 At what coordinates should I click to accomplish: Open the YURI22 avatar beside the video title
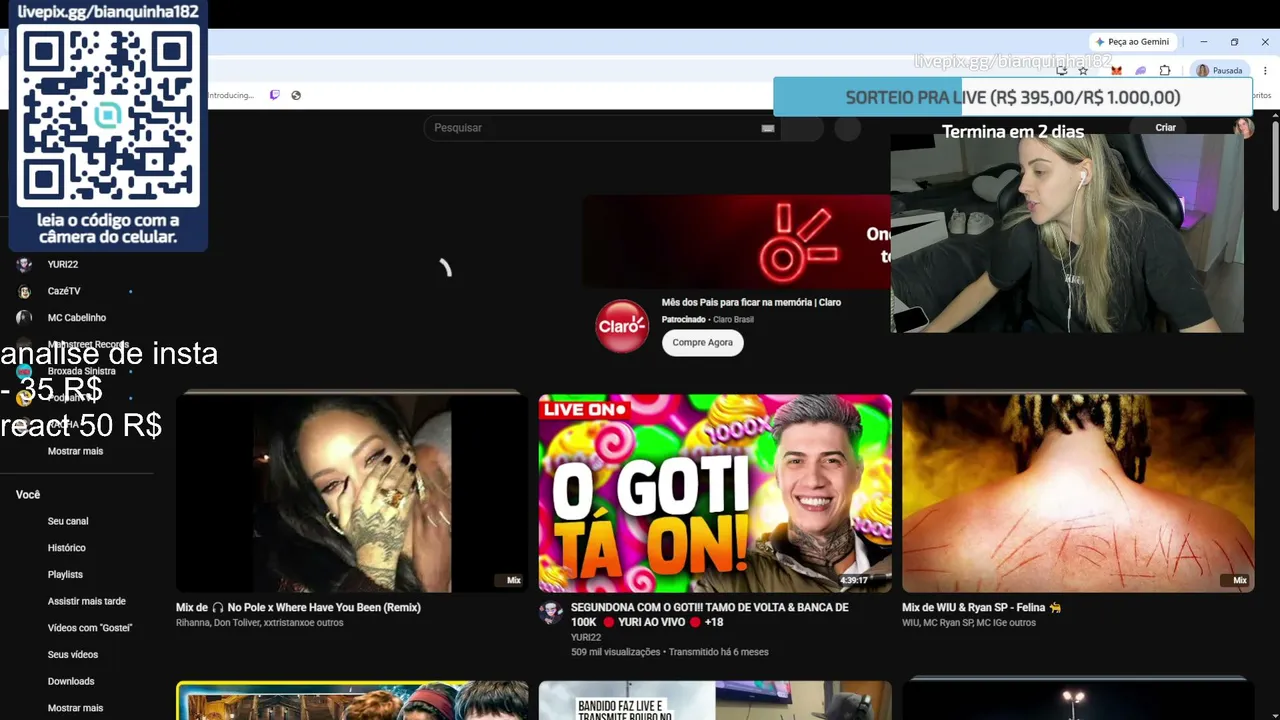click(551, 613)
